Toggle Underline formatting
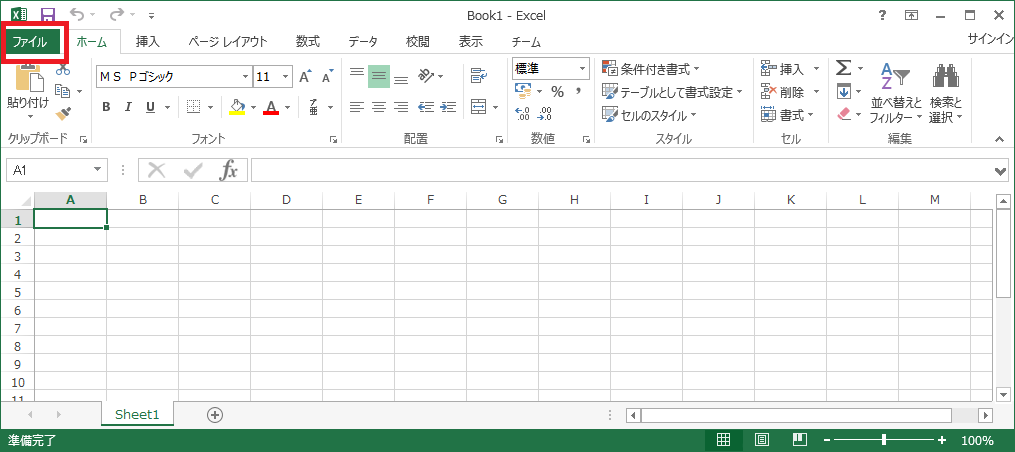Viewport: 1015px width, 452px height. click(150, 107)
